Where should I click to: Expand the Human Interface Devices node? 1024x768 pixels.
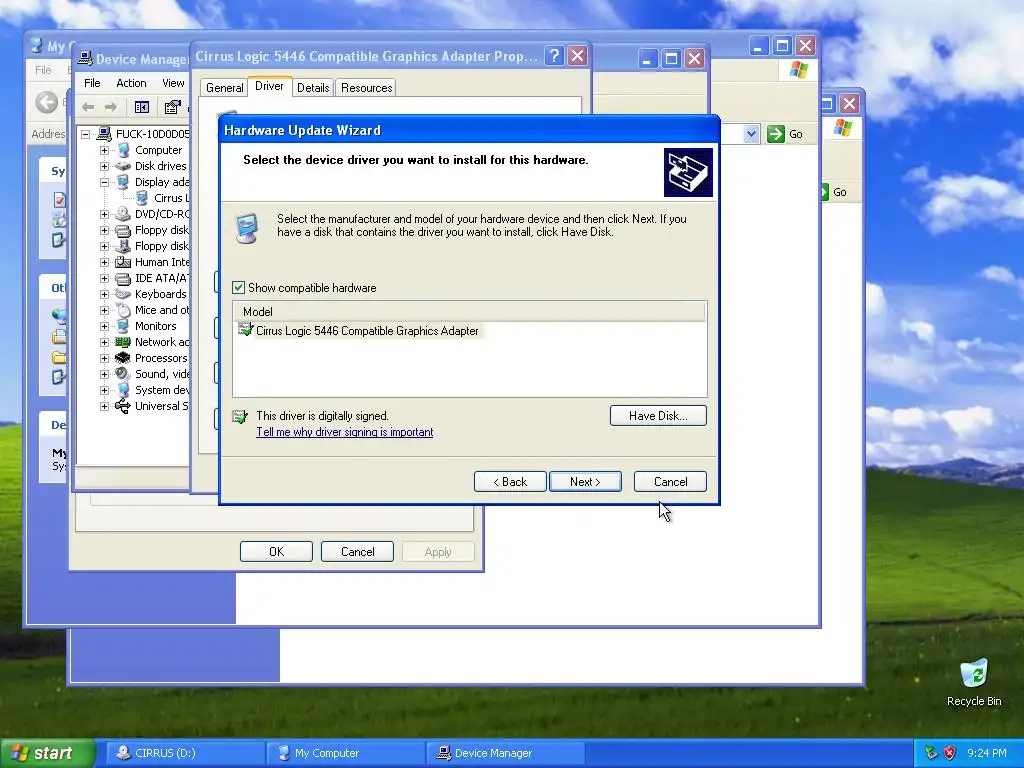tap(104, 263)
